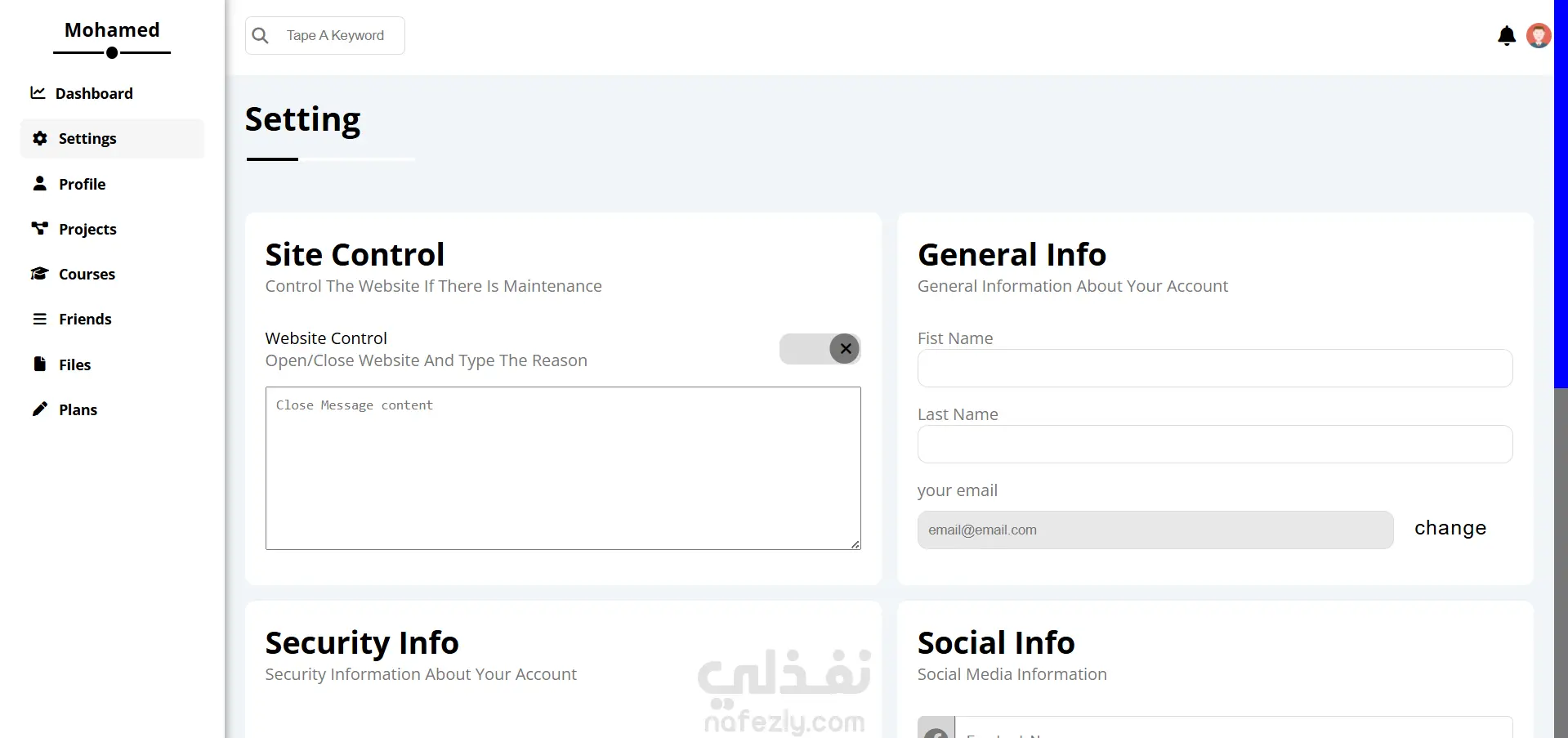Toggle the Website Control switch
The height and width of the screenshot is (738, 1568).
[820, 349]
